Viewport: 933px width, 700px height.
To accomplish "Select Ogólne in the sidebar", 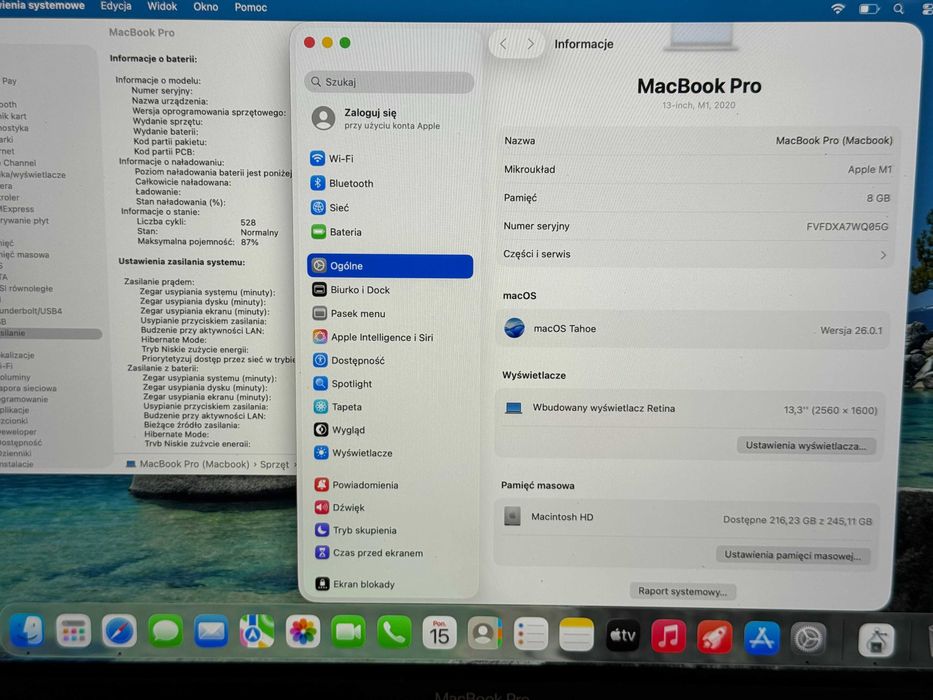I will click(390, 266).
